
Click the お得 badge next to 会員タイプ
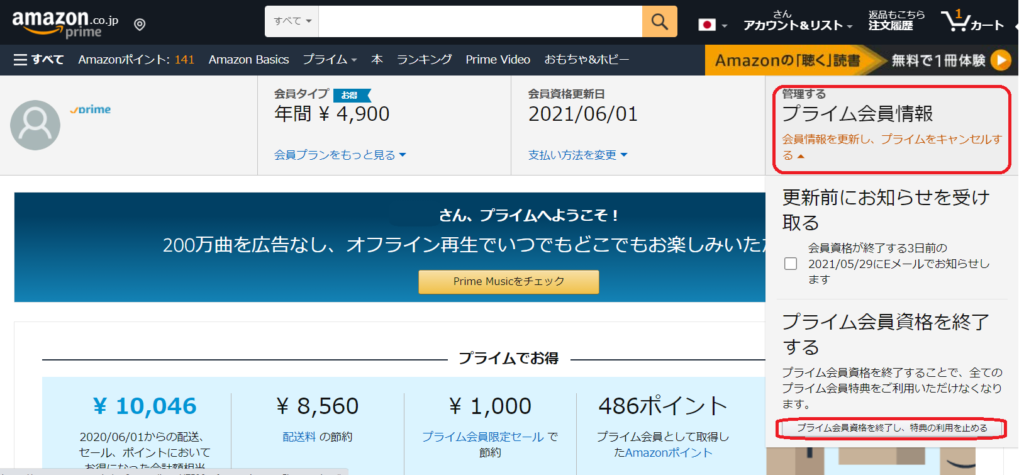[x=351, y=95]
